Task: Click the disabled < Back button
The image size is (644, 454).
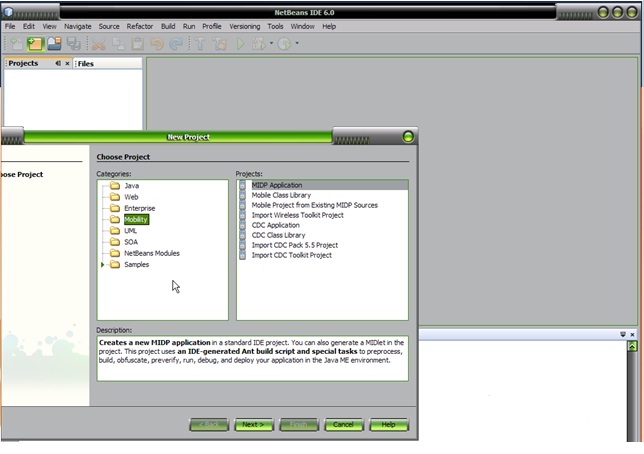Action: pos(209,425)
